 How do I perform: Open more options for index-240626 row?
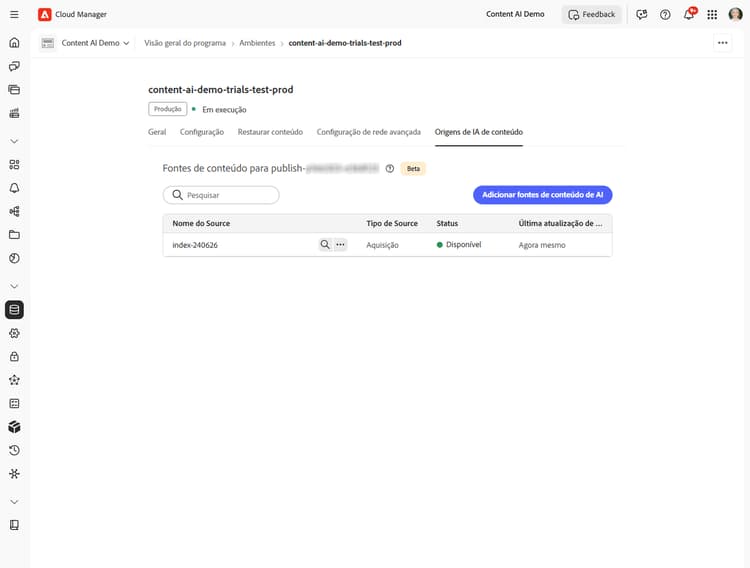point(340,245)
